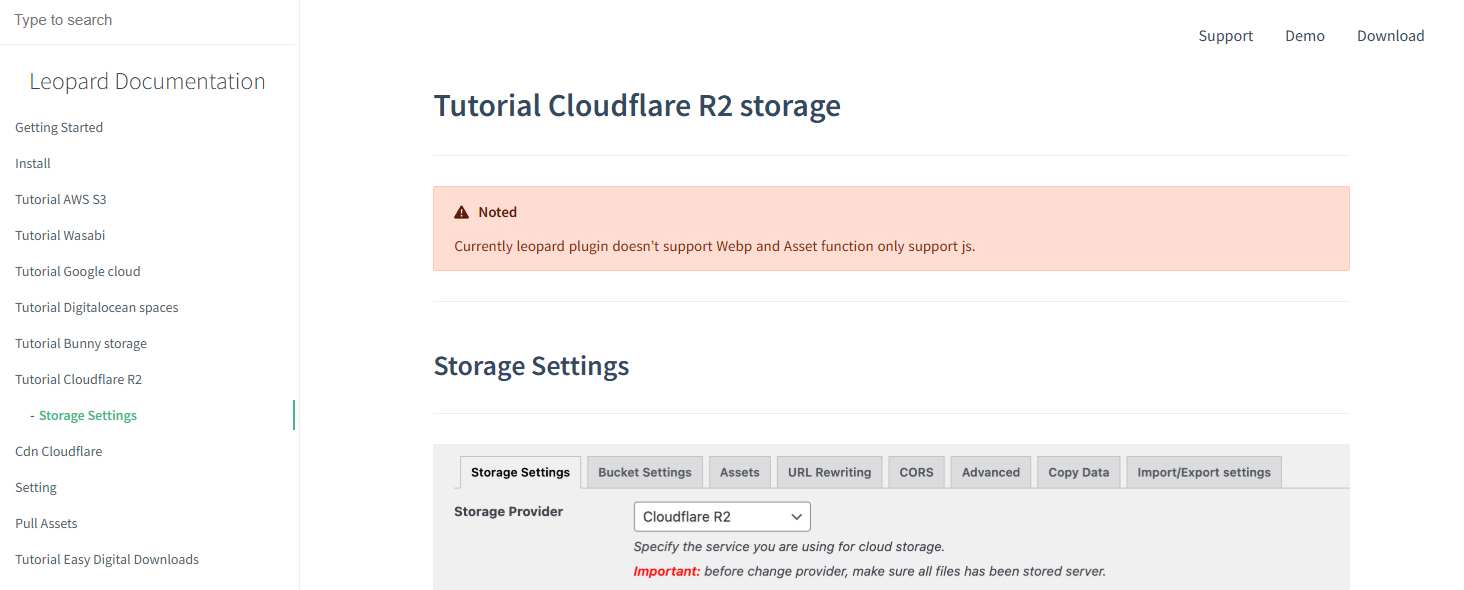
Task: Open Getting Started in the sidebar
Action: point(59,128)
